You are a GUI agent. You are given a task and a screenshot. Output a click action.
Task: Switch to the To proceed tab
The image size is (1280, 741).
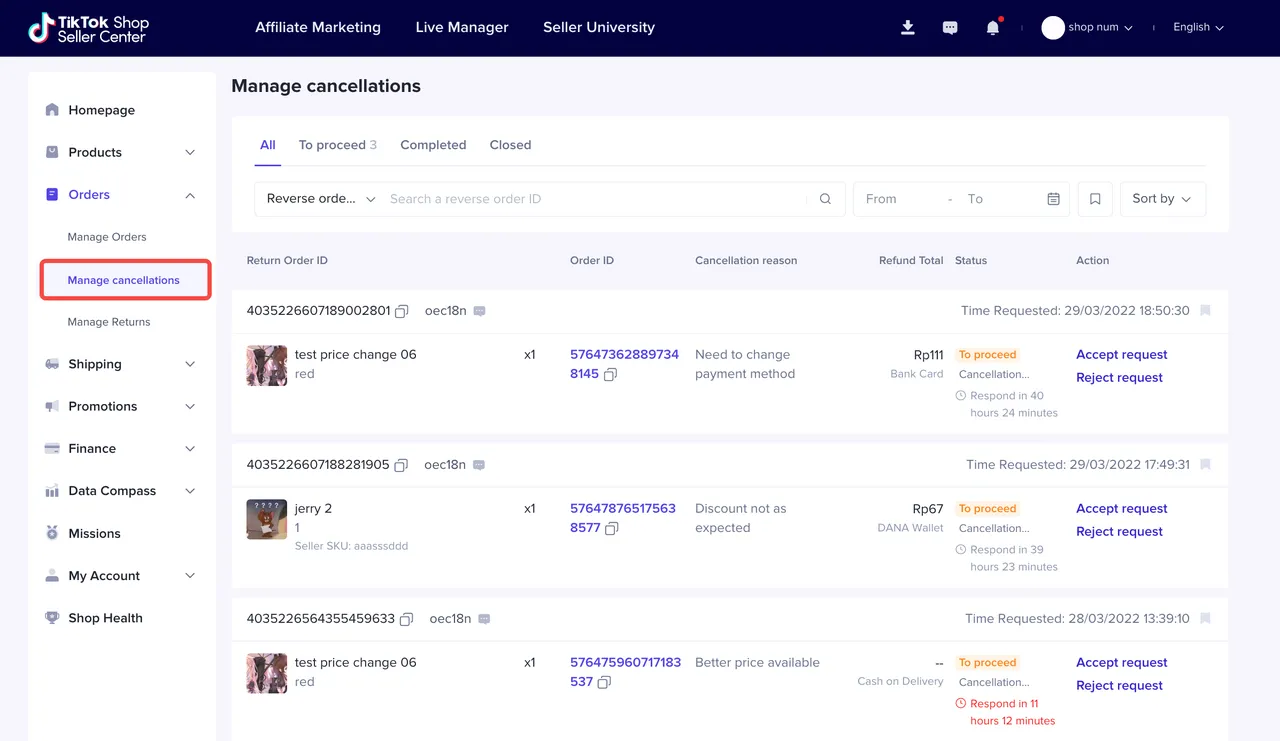click(337, 145)
